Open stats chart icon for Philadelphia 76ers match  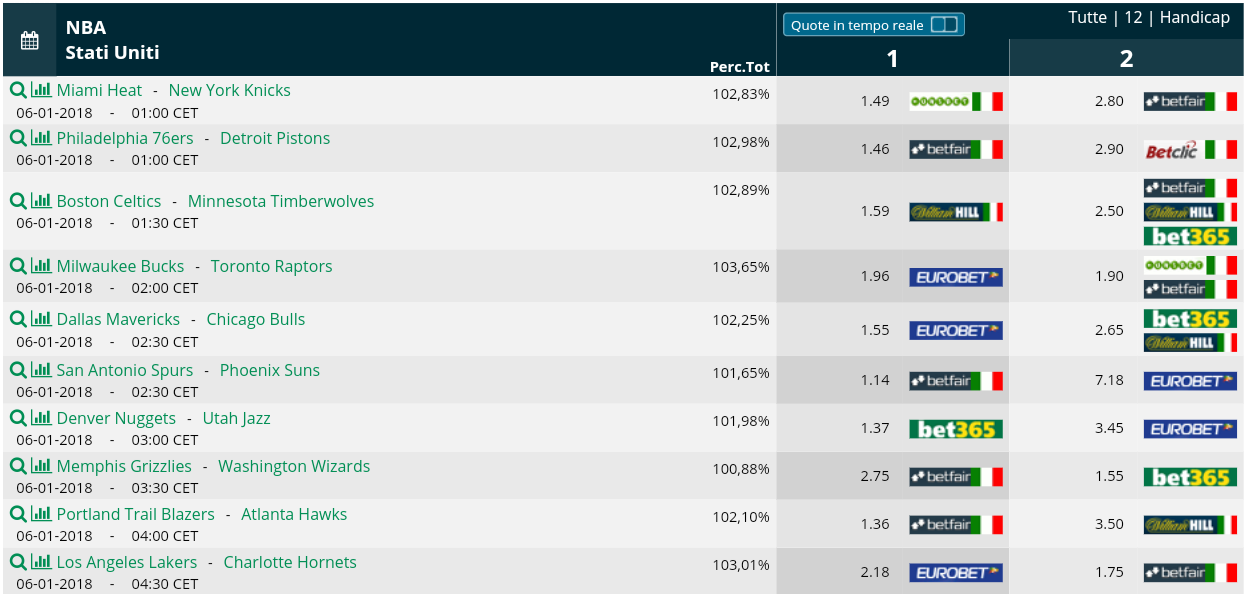pyautogui.click(x=41, y=137)
